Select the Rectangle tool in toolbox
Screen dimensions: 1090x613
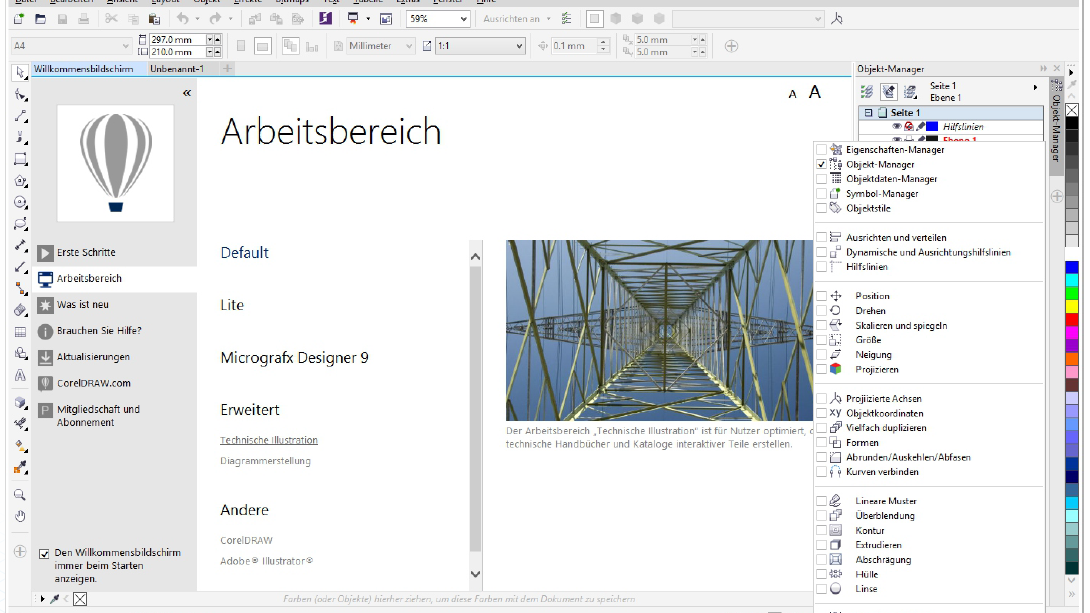coord(19,160)
